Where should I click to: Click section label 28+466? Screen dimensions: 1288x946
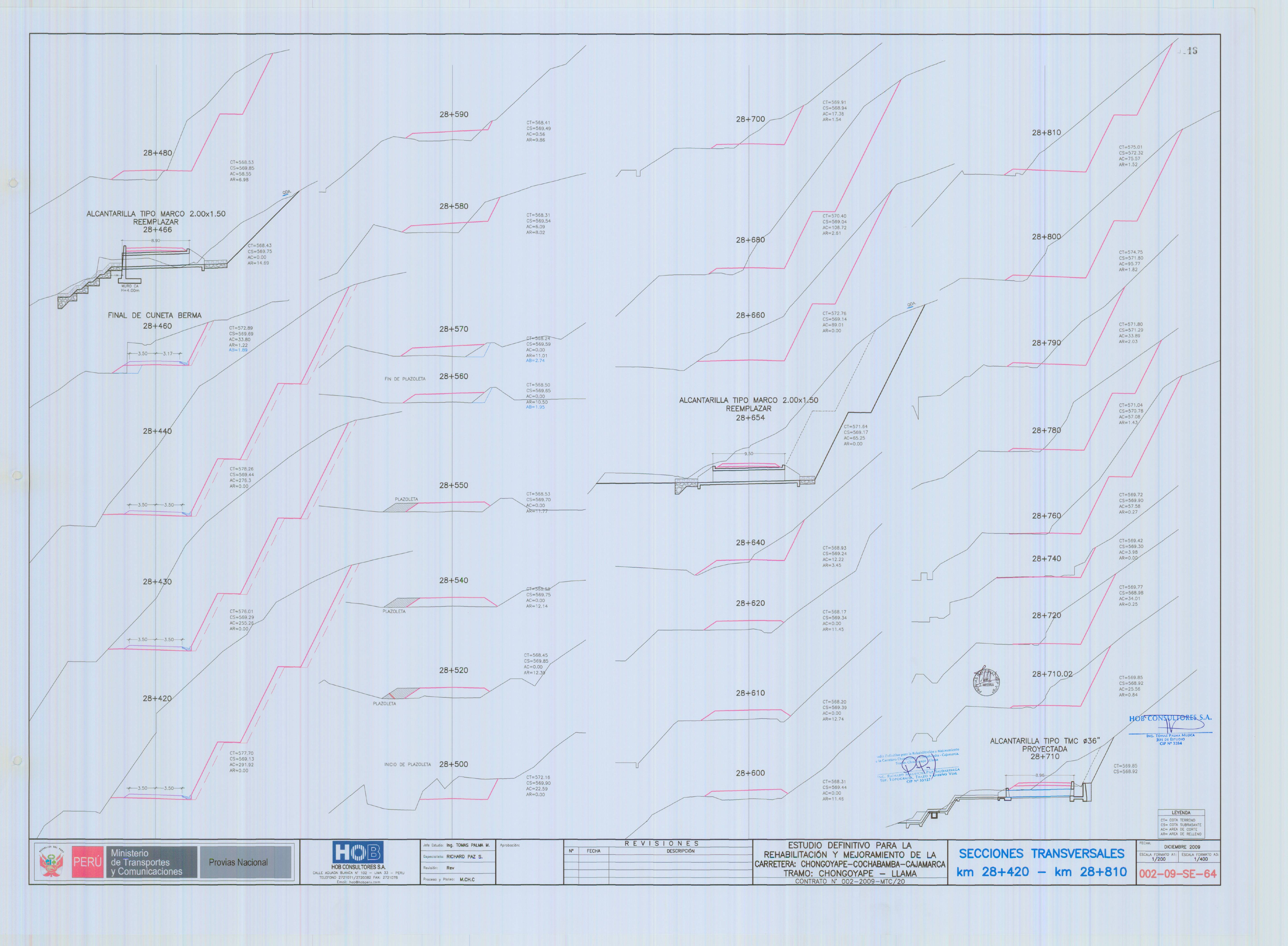coord(158,230)
